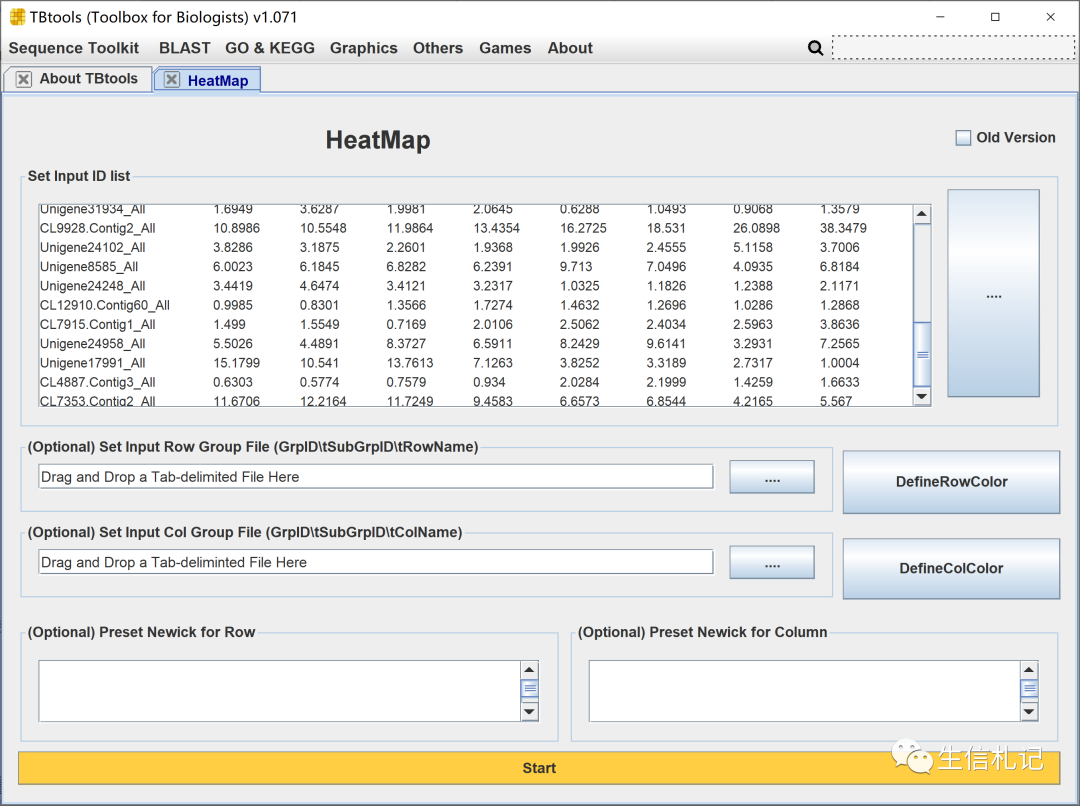
Task: Select the HeatMap tab
Action: pos(218,81)
